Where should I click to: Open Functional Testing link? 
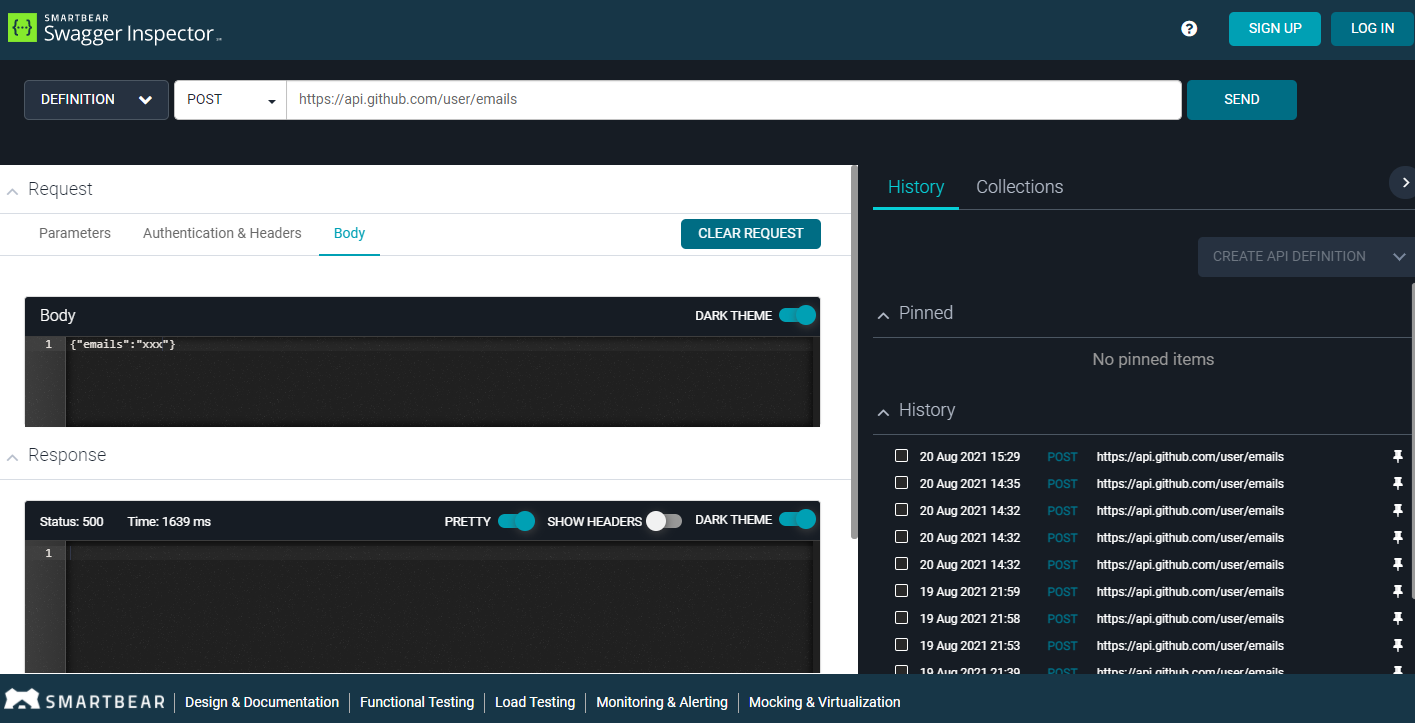417,702
